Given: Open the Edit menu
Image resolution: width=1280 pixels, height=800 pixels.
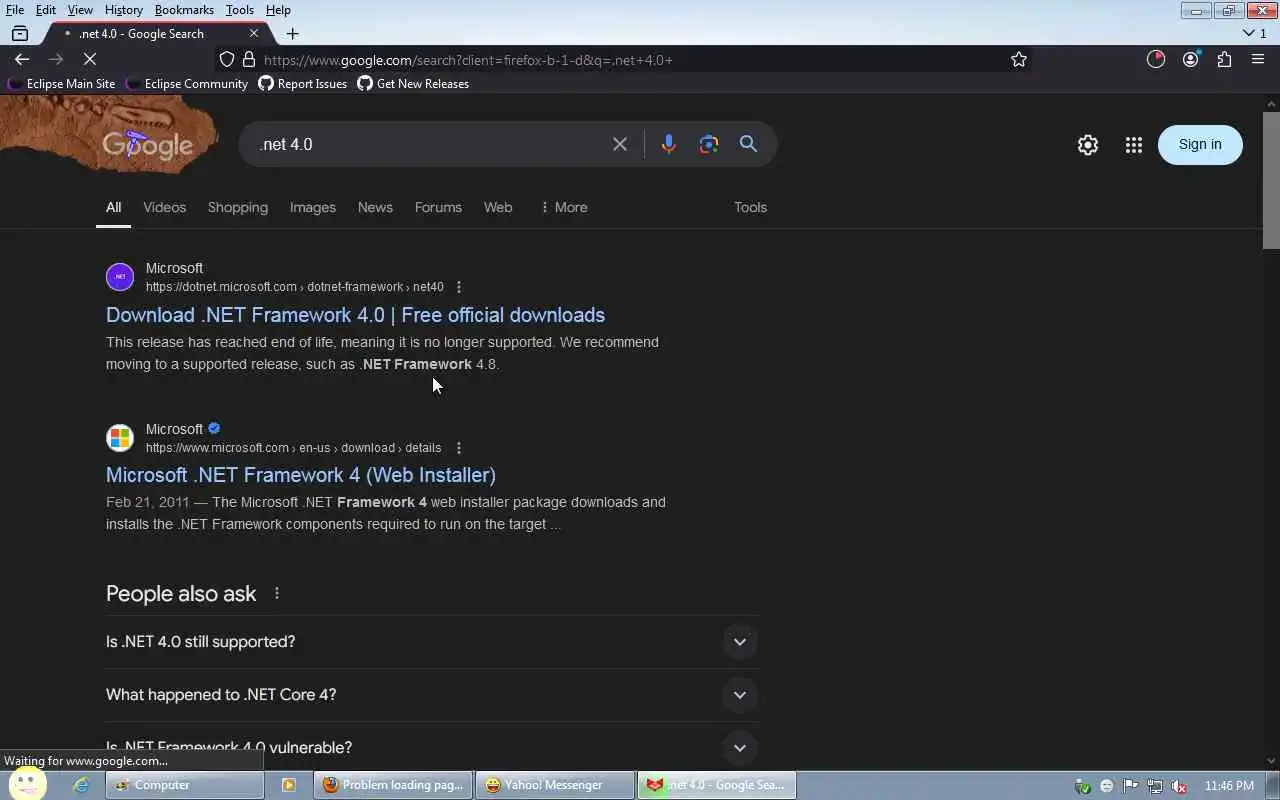Looking at the screenshot, I should (x=46, y=10).
